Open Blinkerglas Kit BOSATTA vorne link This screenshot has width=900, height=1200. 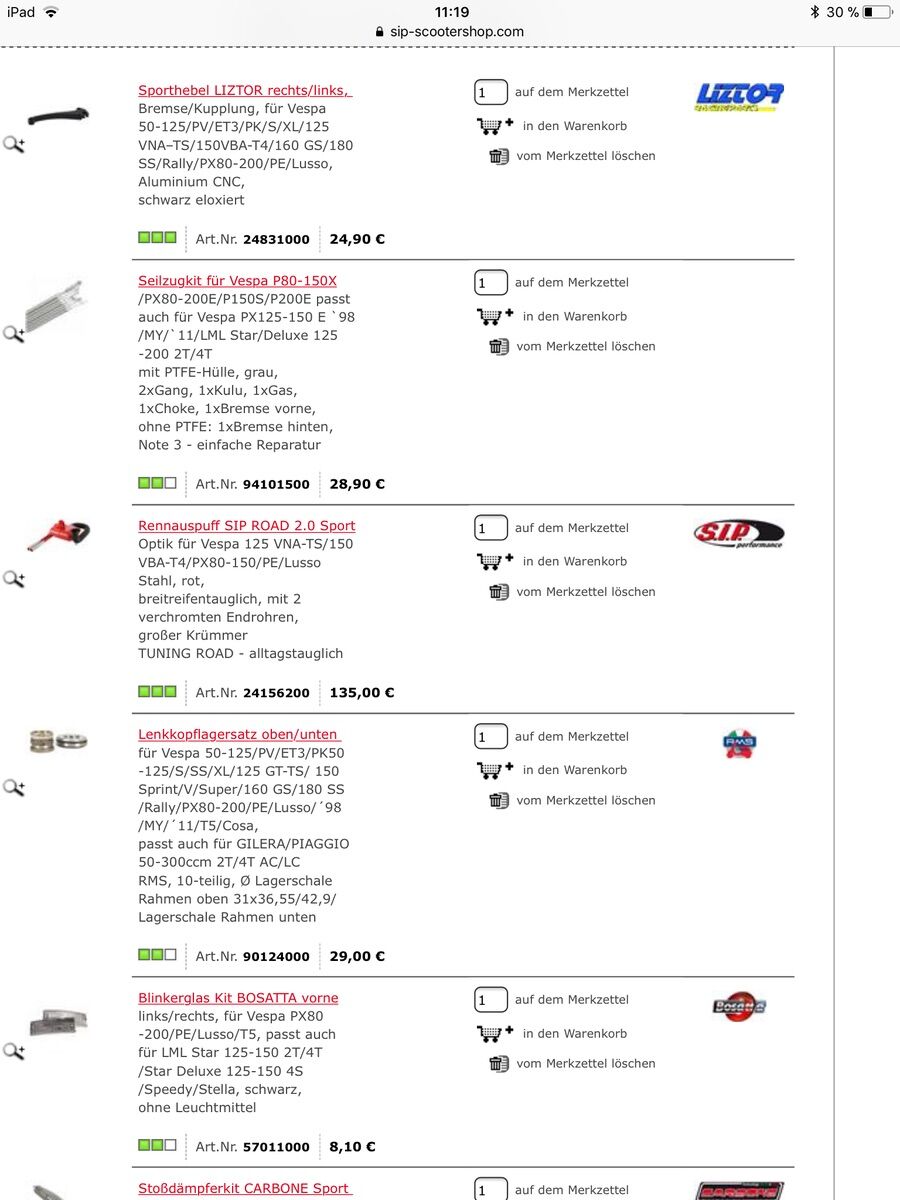click(238, 997)
